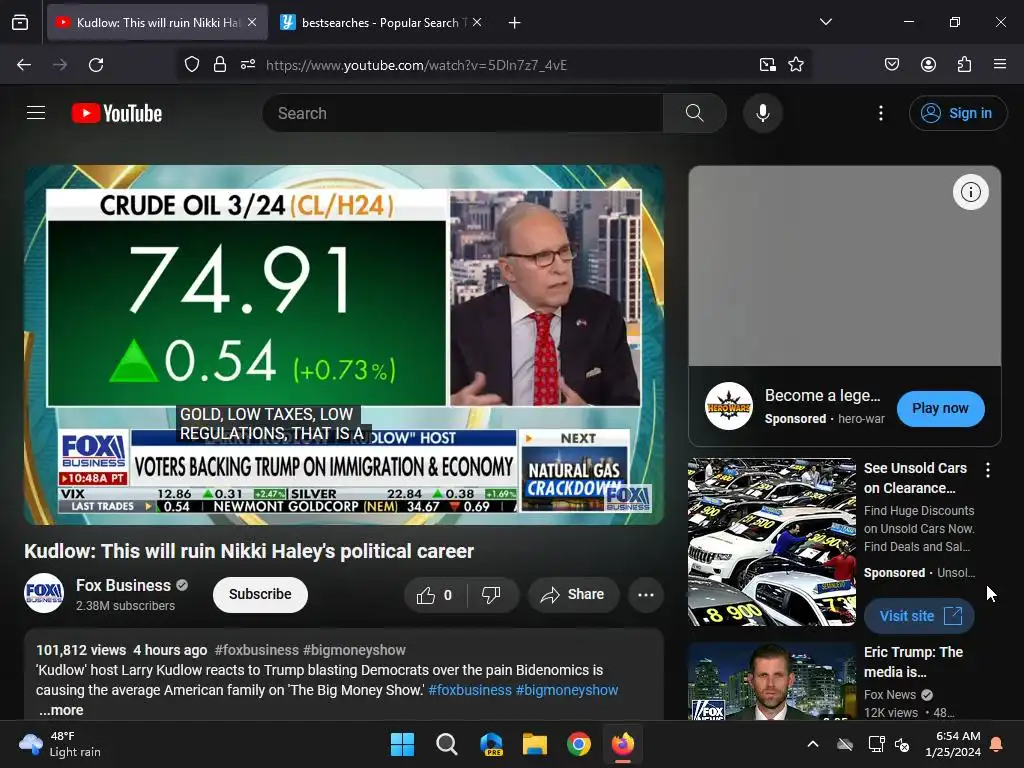Switch to the bestsearches tab
The width and height of the screenshot is (1024, 768).
pyautogui.click(x=380, y=23)
